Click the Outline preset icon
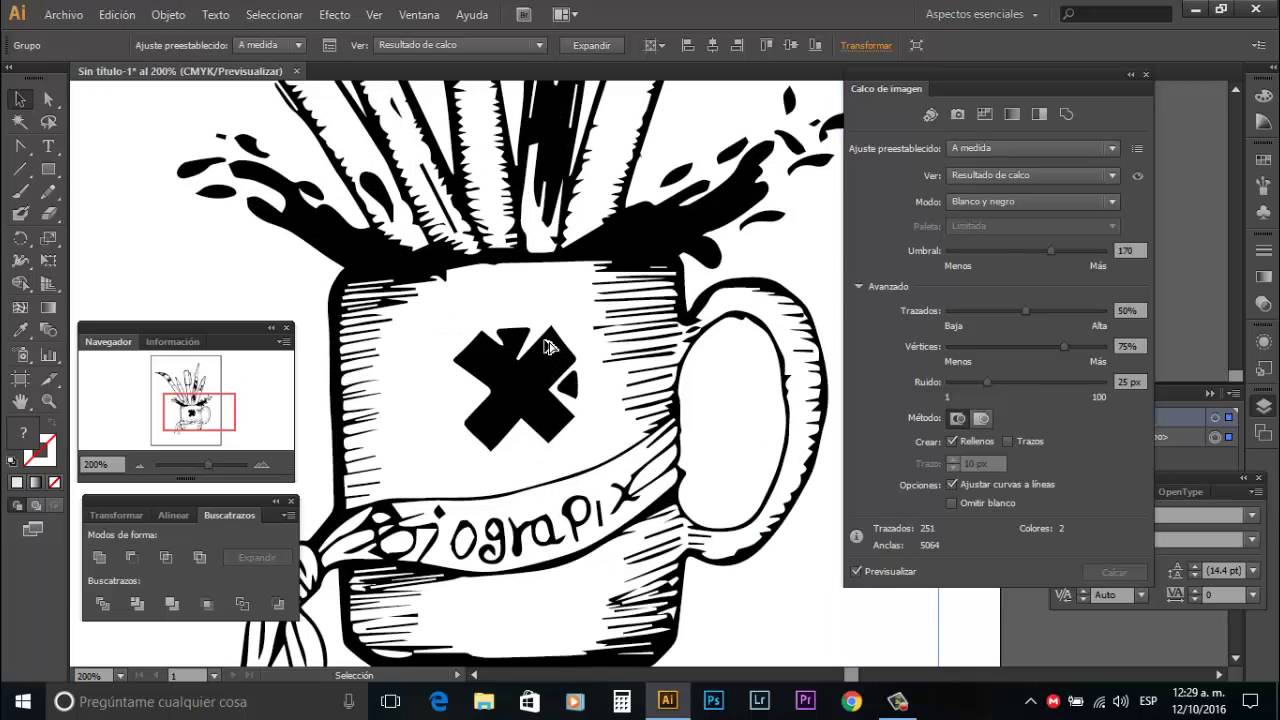The height and width of the screenshot is (720, 1280). tap(1066, 115)
